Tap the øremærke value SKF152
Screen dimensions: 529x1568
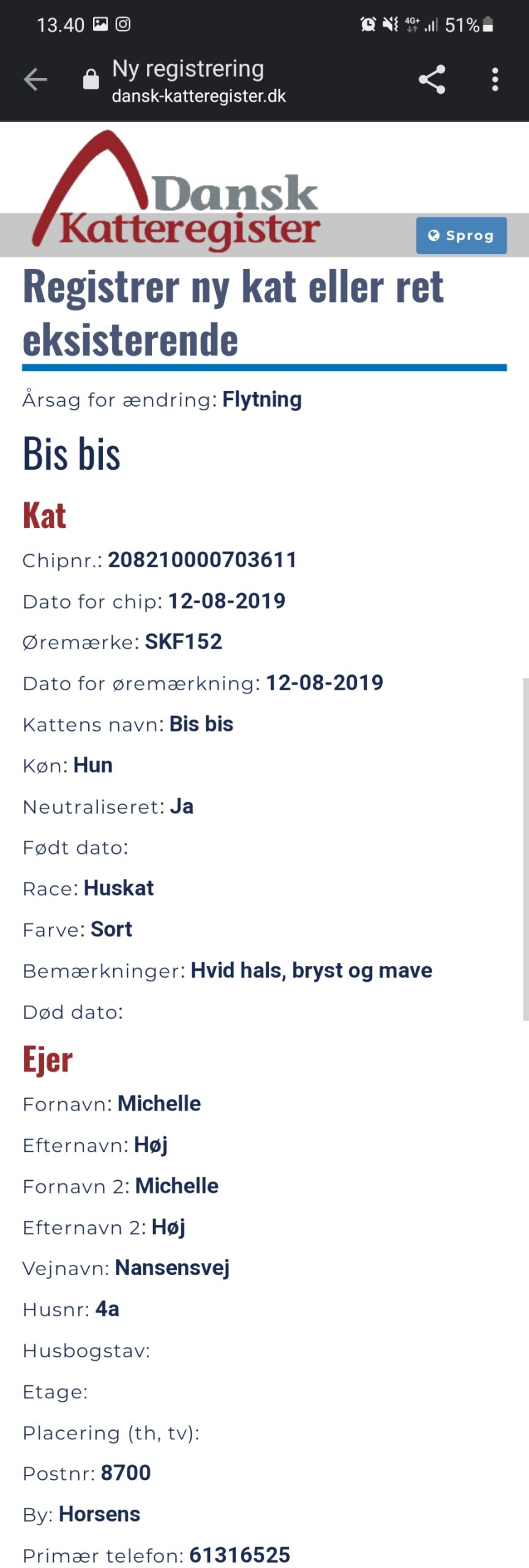click(184, 641)
